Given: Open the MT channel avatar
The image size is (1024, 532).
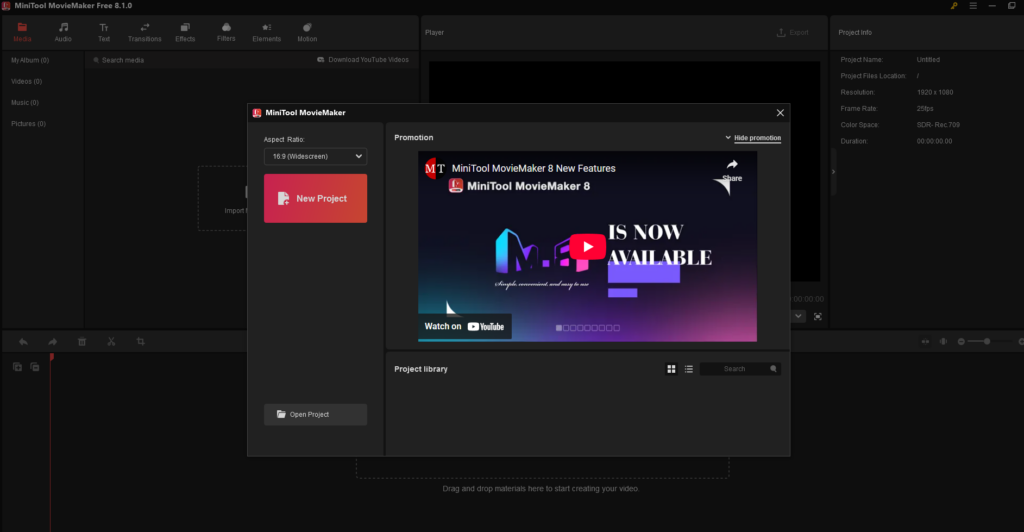Looking at the screenshot, I should point(435,168).
